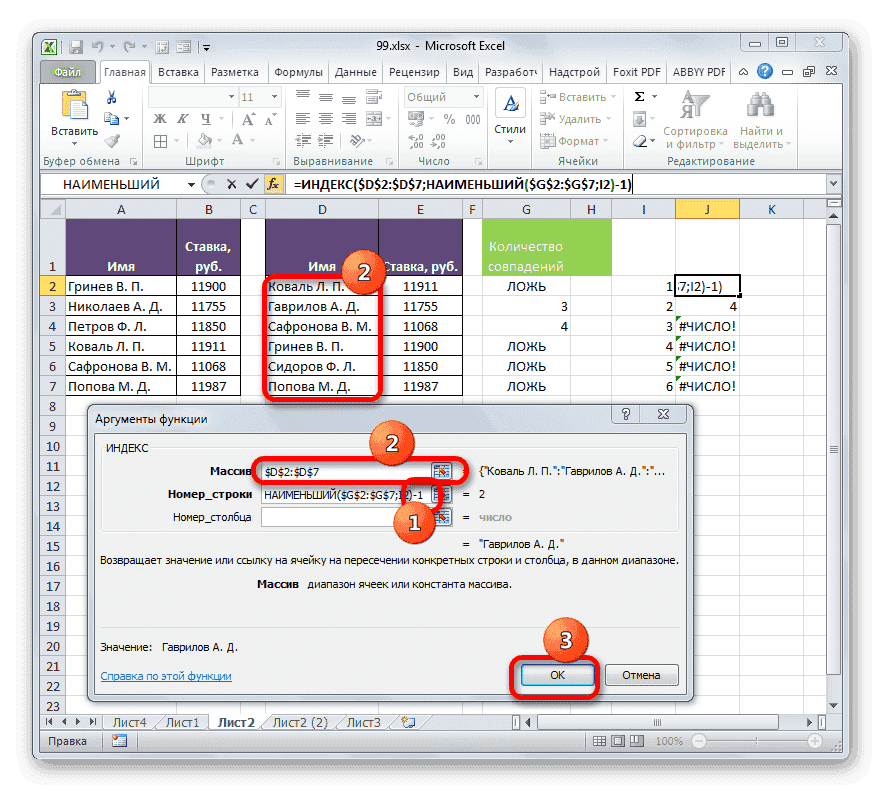The height and width of the screenshot is (792, 882).
Task: Select the italic К formatting icon
Action: [183, 118]
